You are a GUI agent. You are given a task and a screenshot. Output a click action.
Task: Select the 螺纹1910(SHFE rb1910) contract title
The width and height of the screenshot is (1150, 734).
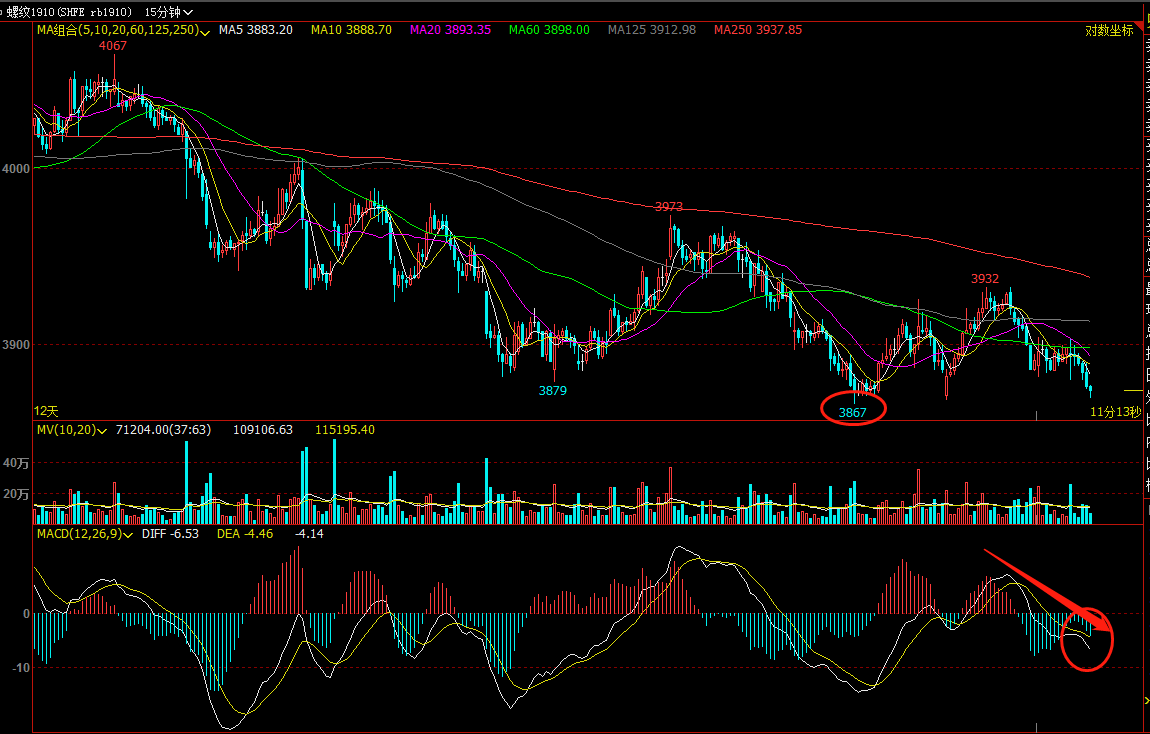point(70,12)
